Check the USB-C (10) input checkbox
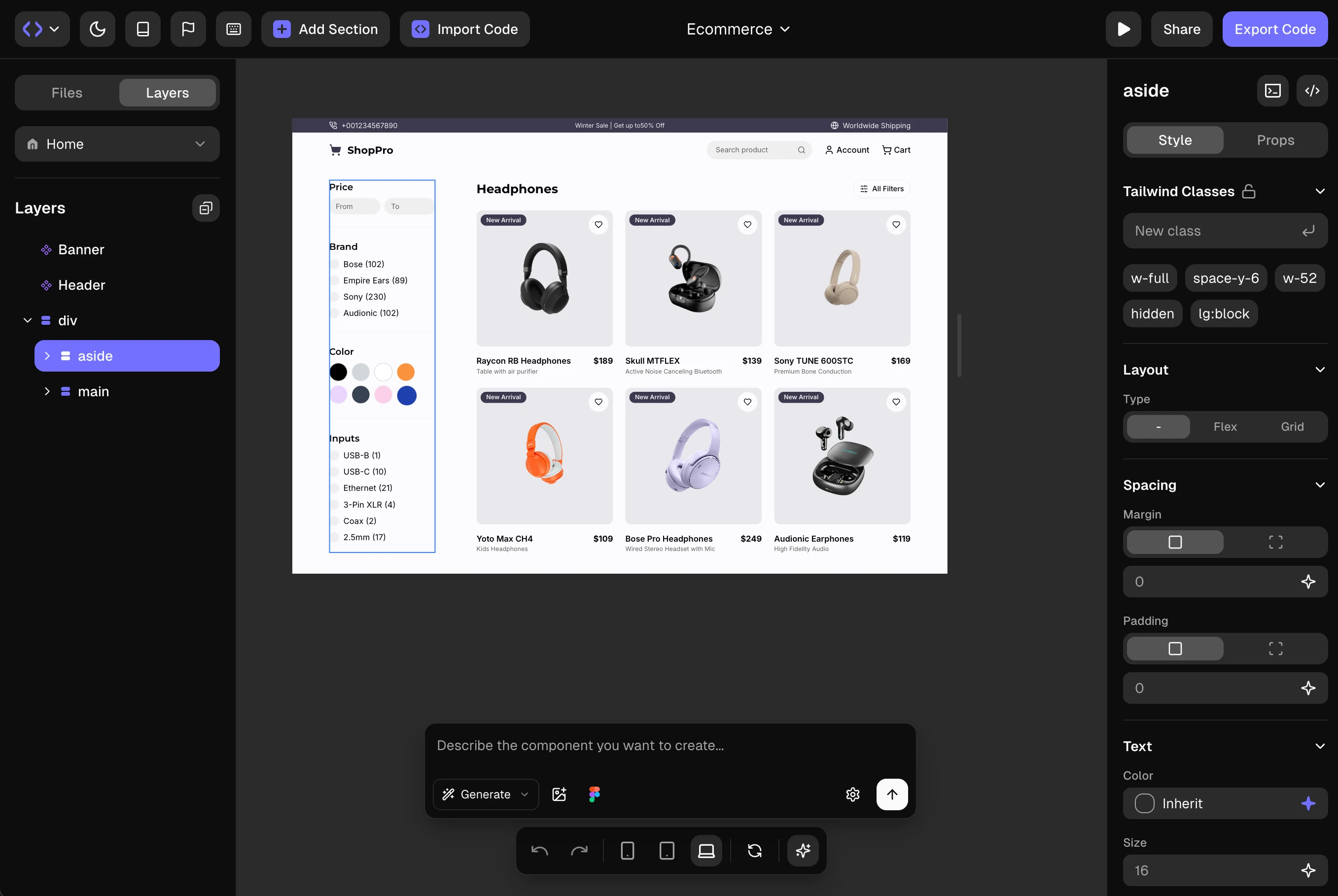The width and height of the screenshot is (1338, 896). pyautogui.click(x=334, y=472)
